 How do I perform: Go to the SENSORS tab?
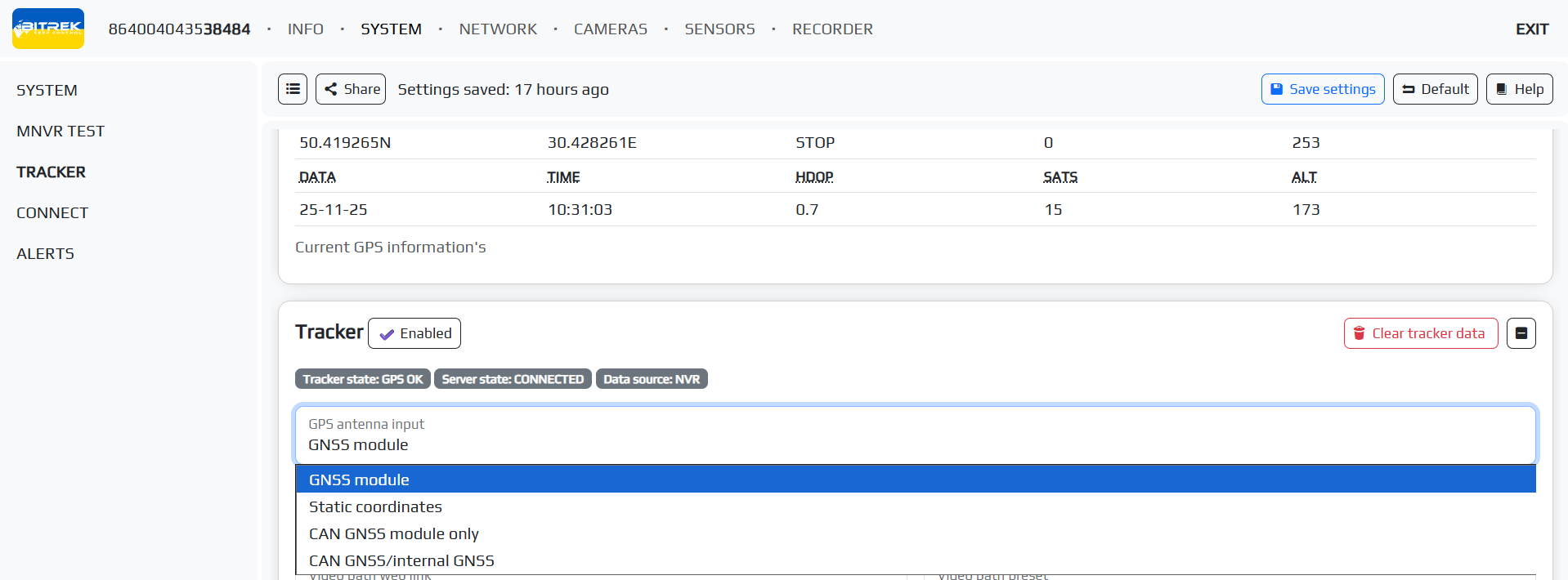pyautogui.click(x=719, y=29)
